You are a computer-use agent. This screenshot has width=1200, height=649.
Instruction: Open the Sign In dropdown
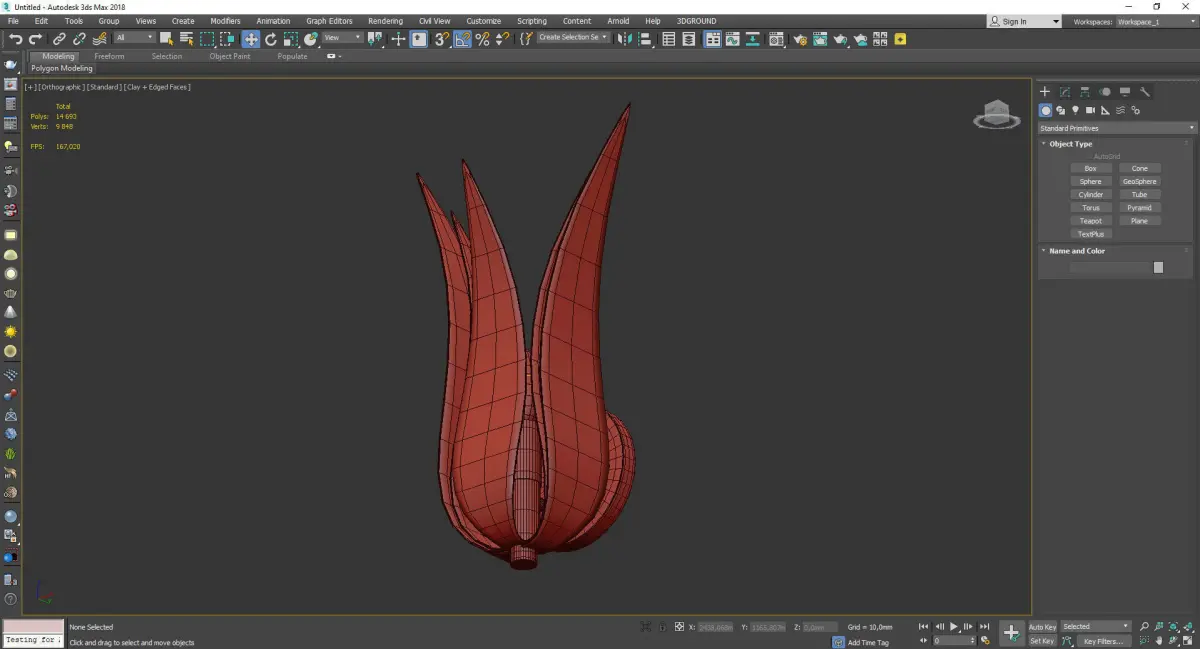(1024, 21)
